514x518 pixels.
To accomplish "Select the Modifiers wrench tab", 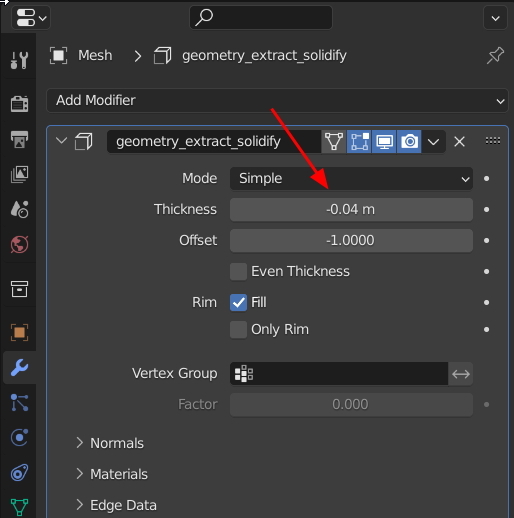I will click(19, 367).
